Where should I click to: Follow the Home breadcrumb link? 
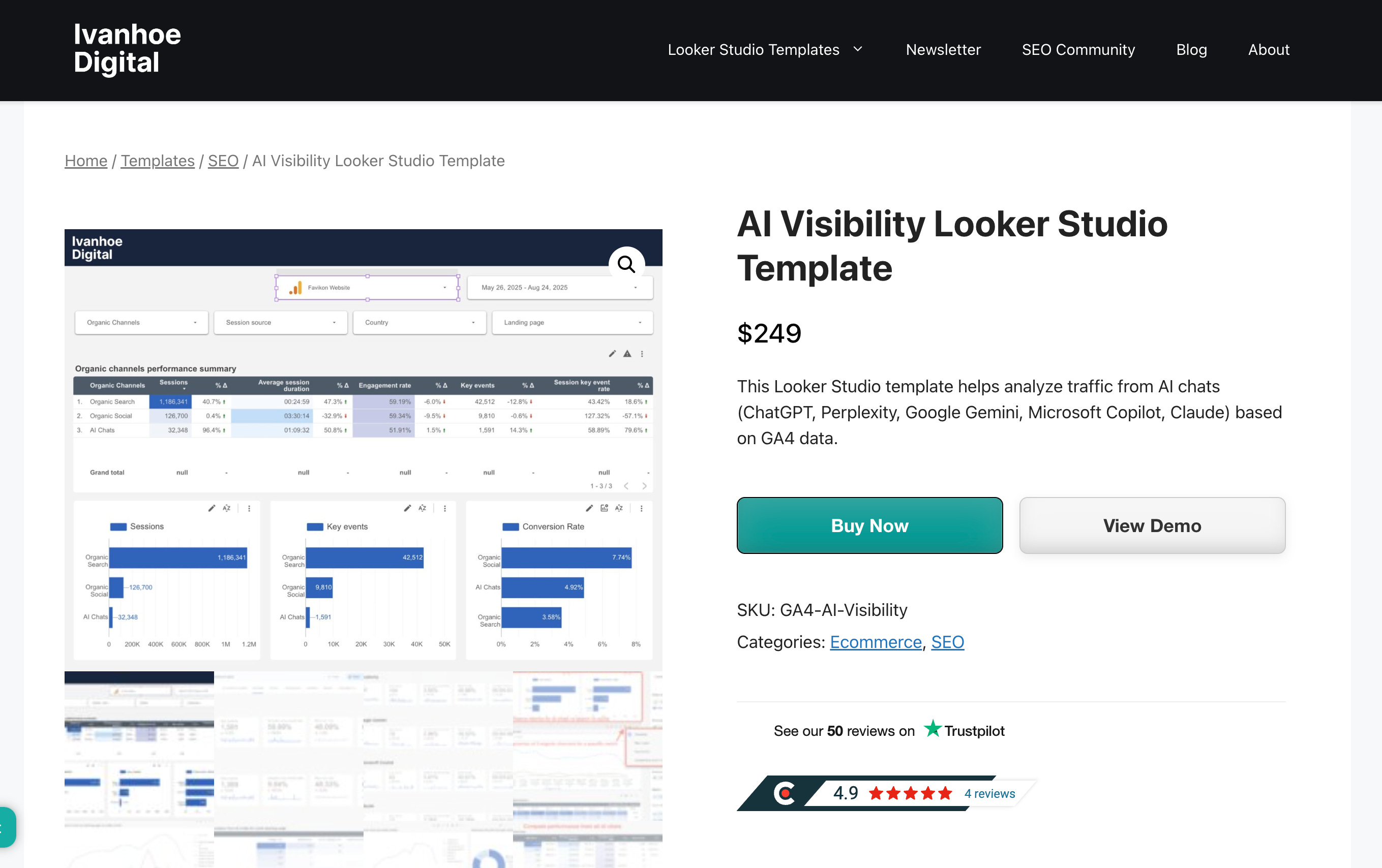point(86,161)
